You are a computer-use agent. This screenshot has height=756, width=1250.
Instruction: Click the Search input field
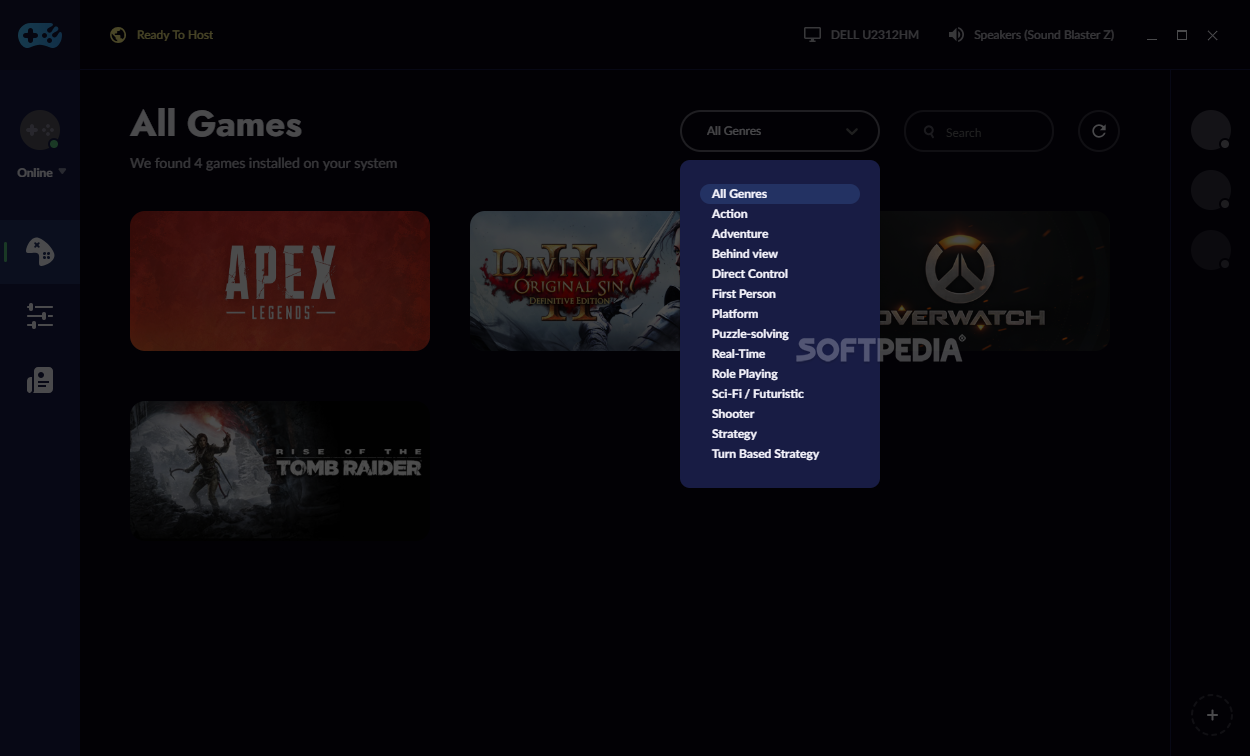[x=979, y=131]
